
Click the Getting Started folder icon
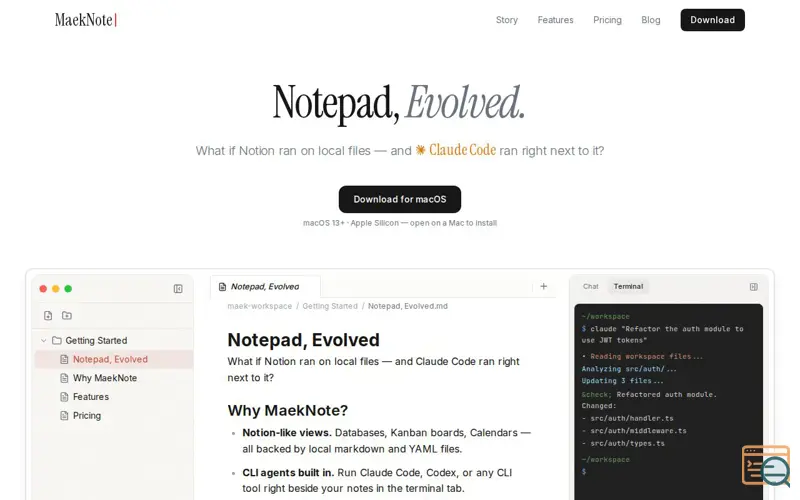[57, 340]
